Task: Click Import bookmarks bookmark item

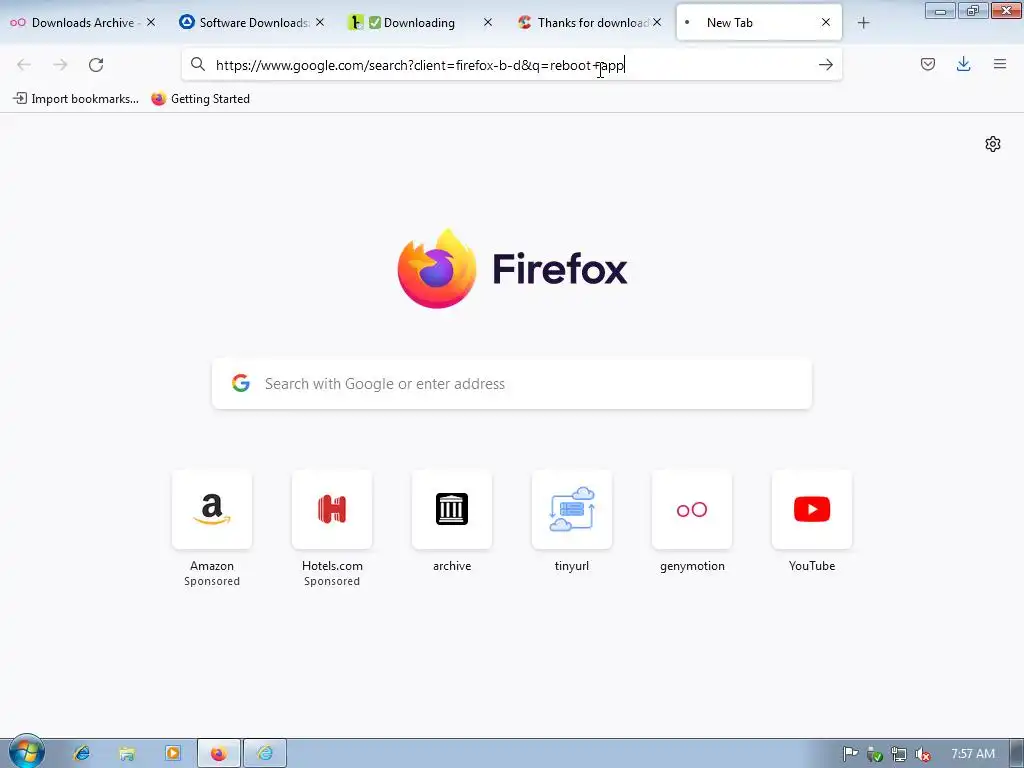Action: point(76,99)
